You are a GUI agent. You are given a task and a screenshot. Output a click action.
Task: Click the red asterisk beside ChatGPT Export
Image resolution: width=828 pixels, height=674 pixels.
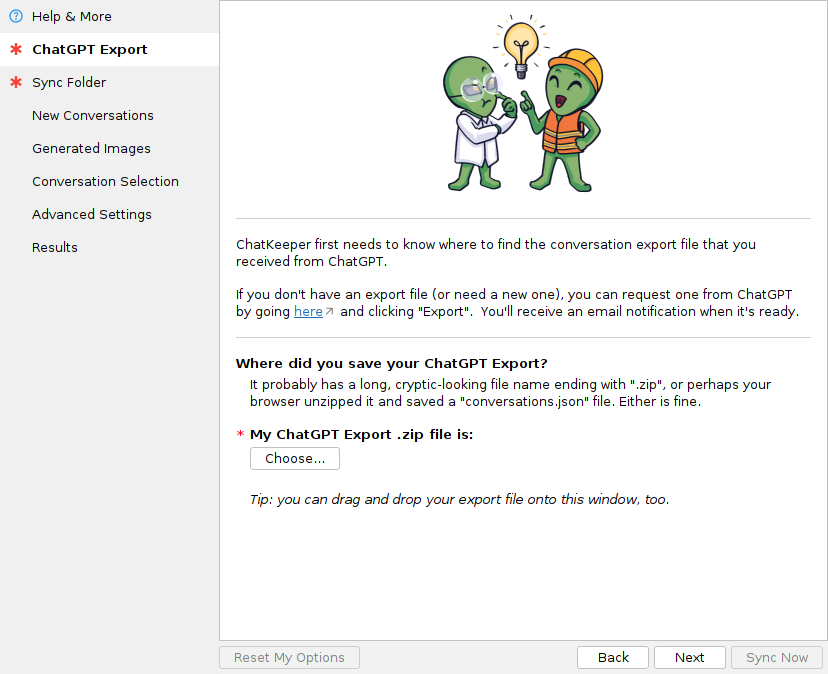[x=15, y=49]
